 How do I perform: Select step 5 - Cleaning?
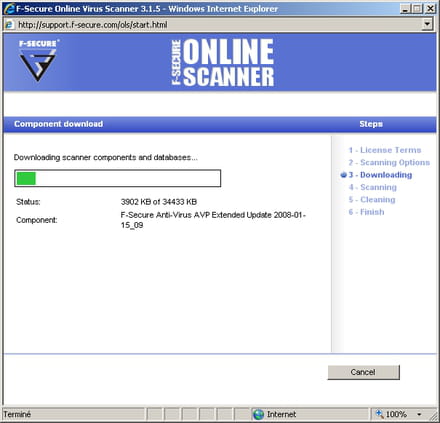click(372, 200)
